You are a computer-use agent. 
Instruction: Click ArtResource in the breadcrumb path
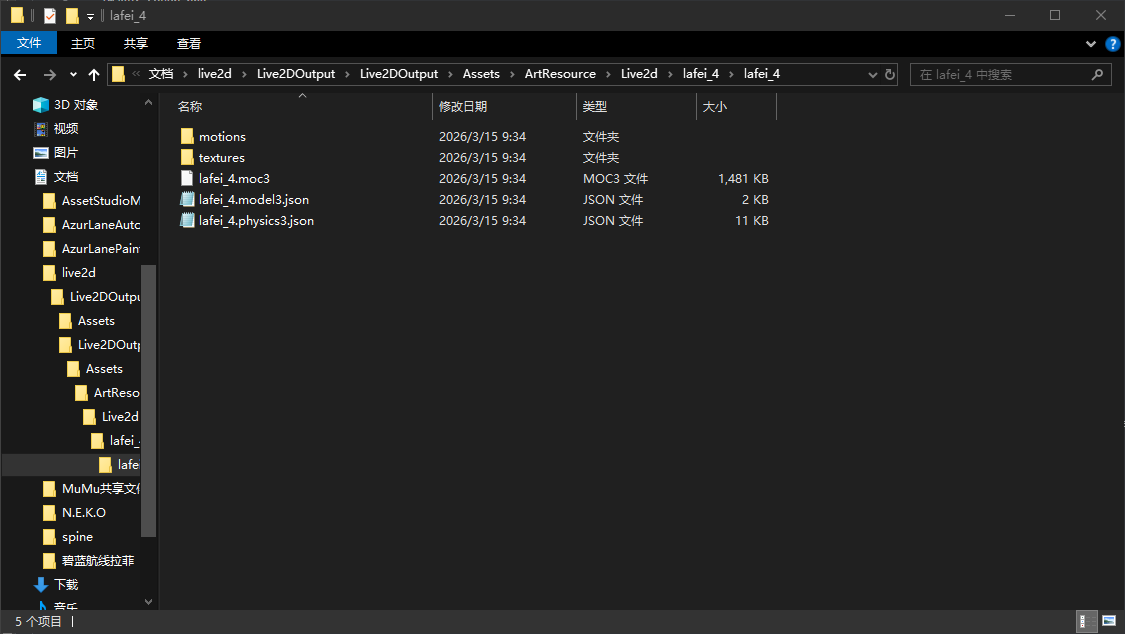(560, 74)
